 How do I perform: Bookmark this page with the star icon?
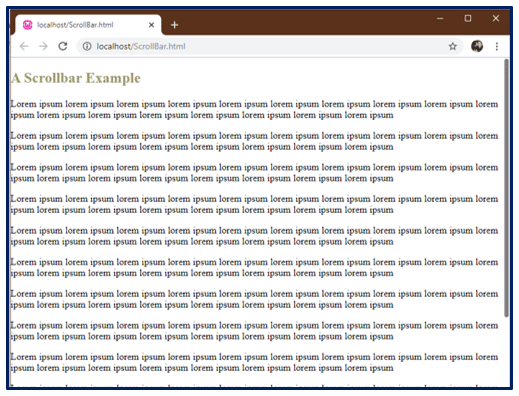coord(452,46)
